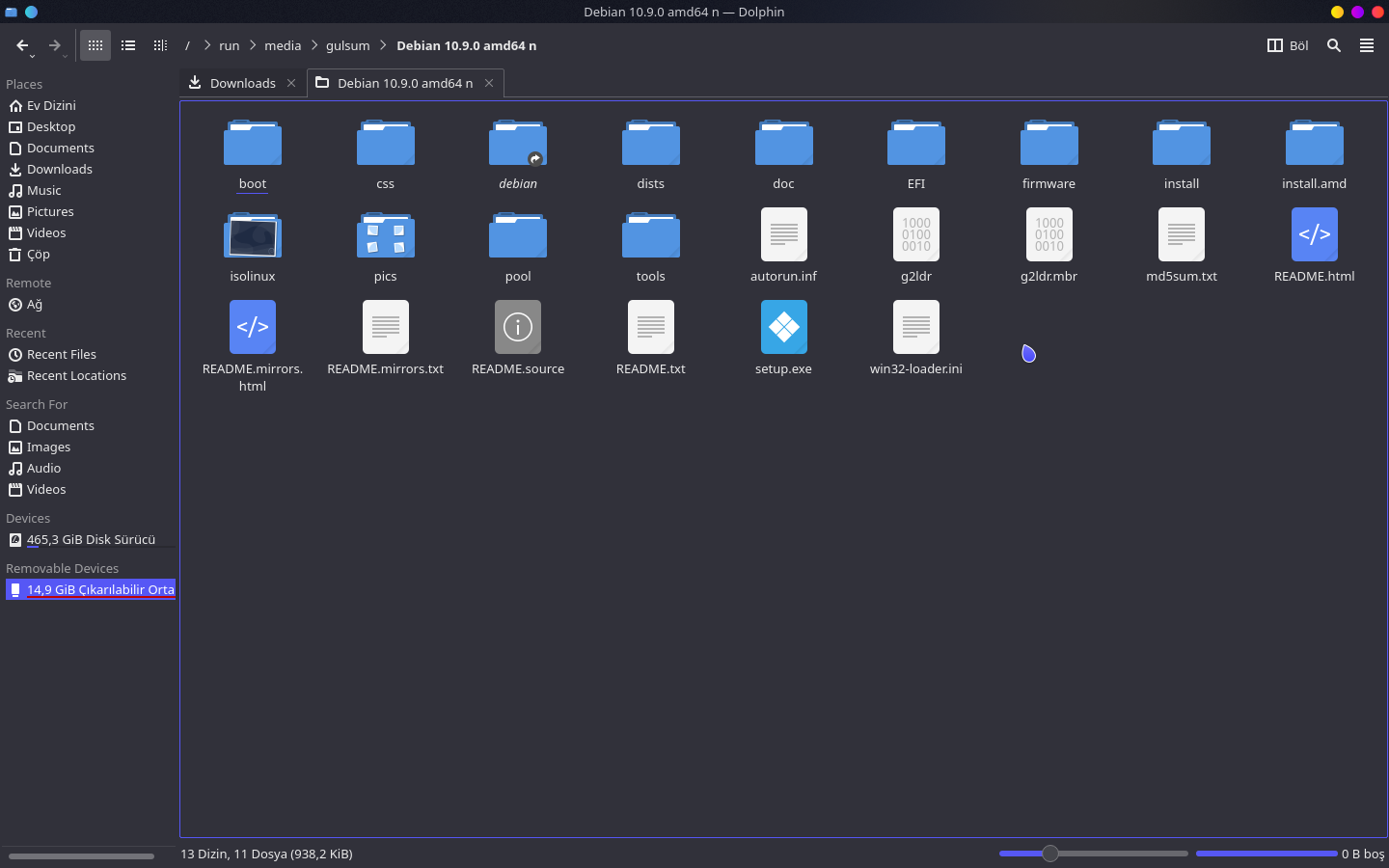Select 465,3 GiB Disk Sürücü device
This screenshot has height=868, width=1389.
point(89,540)
